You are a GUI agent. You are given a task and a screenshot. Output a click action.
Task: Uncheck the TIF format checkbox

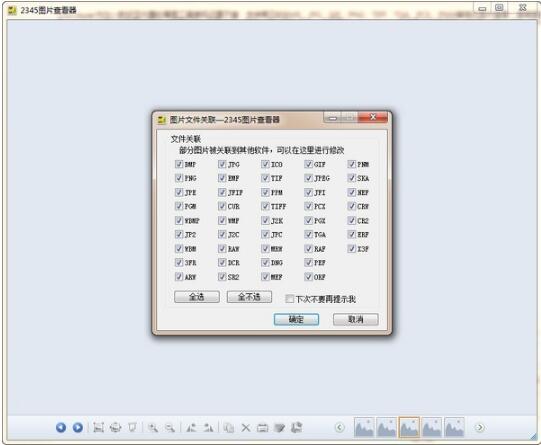(265, 178)
